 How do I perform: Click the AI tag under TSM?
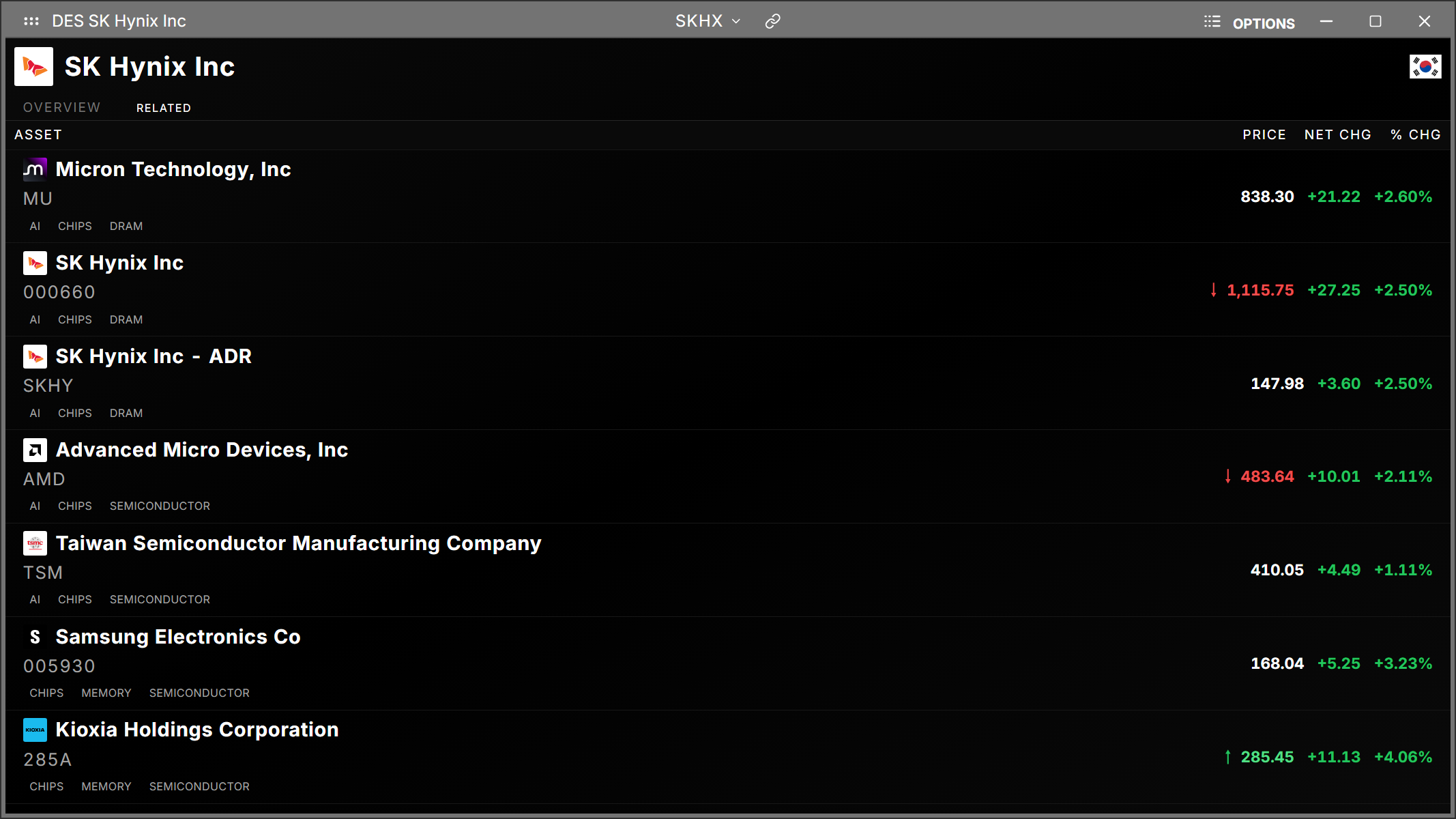pyautogui.click(x=35, y=599)
